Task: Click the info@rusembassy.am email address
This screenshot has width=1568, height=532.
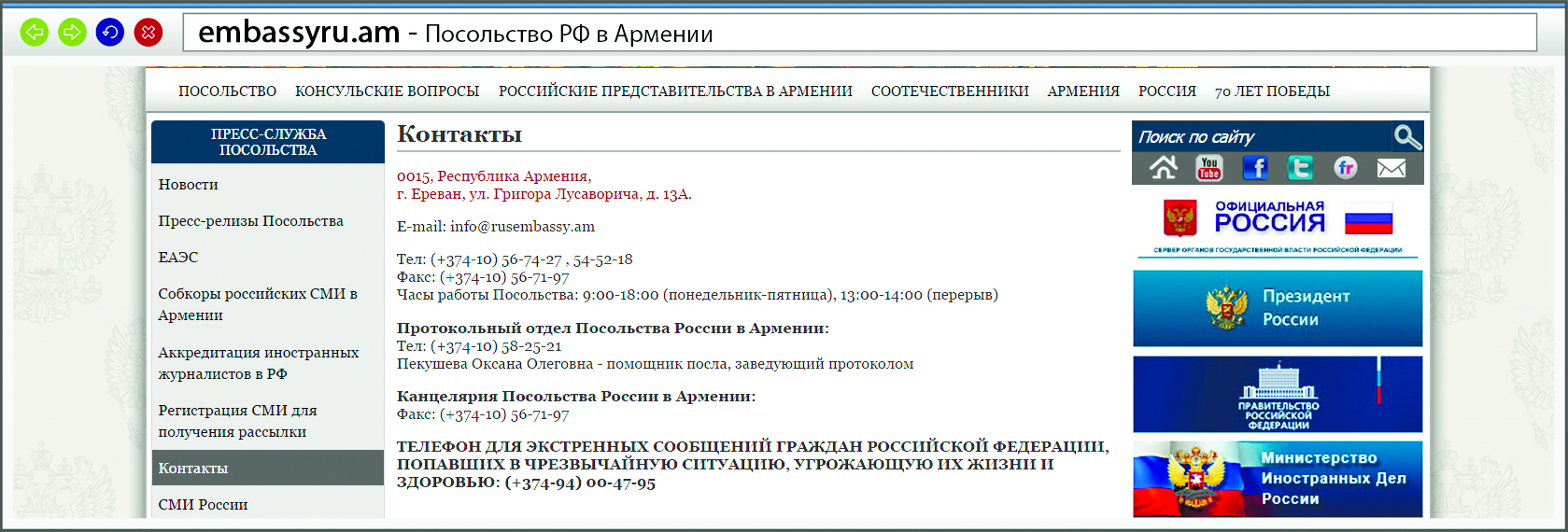Action: coord(522,227)
